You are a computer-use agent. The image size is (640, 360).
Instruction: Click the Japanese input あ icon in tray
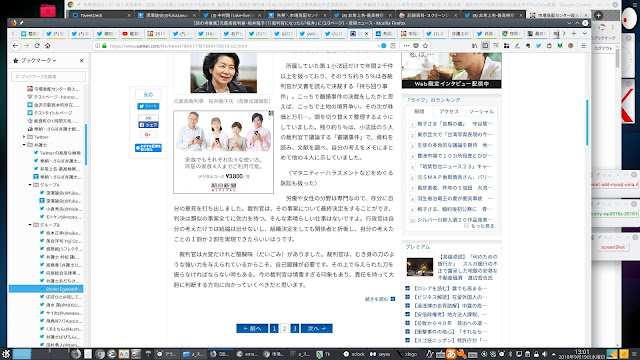coord(451,354)
